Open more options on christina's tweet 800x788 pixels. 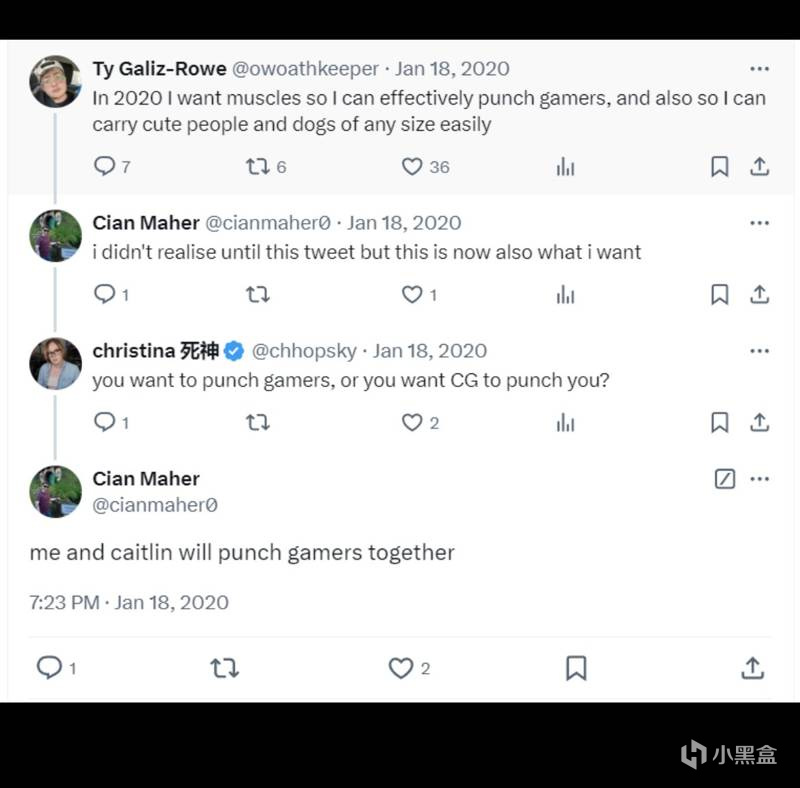pyautogui.click(x=759, y=351)
